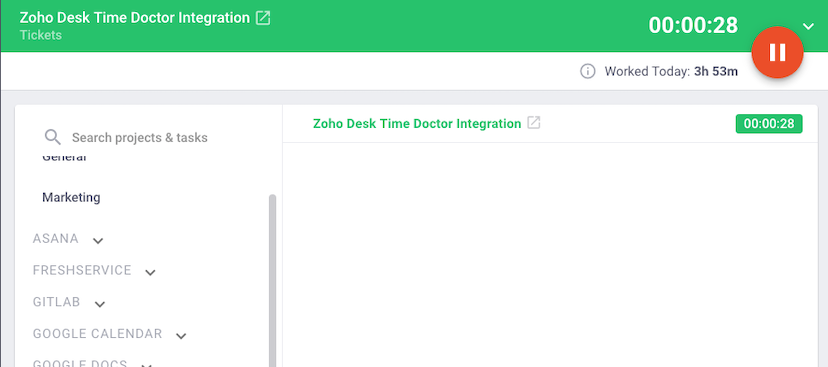828x367 pixels.
Task: Click the green Zoho Desk Time Doctor Integration task link
Action: point(417,124)
